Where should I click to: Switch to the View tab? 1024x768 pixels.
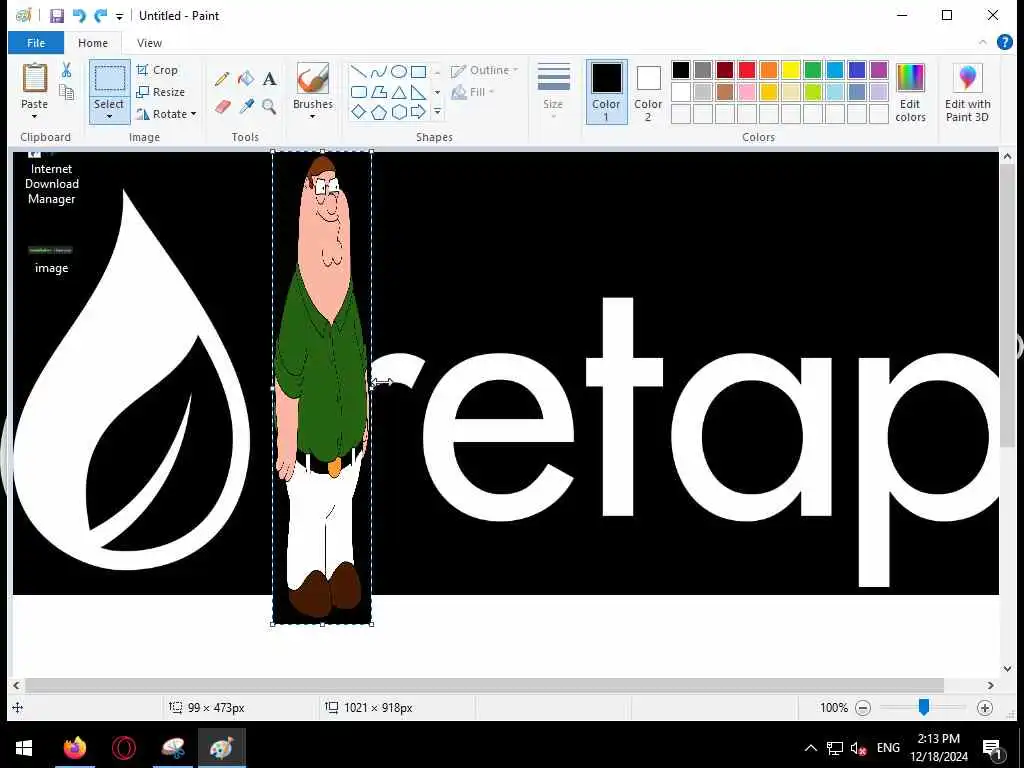(150, 42)
